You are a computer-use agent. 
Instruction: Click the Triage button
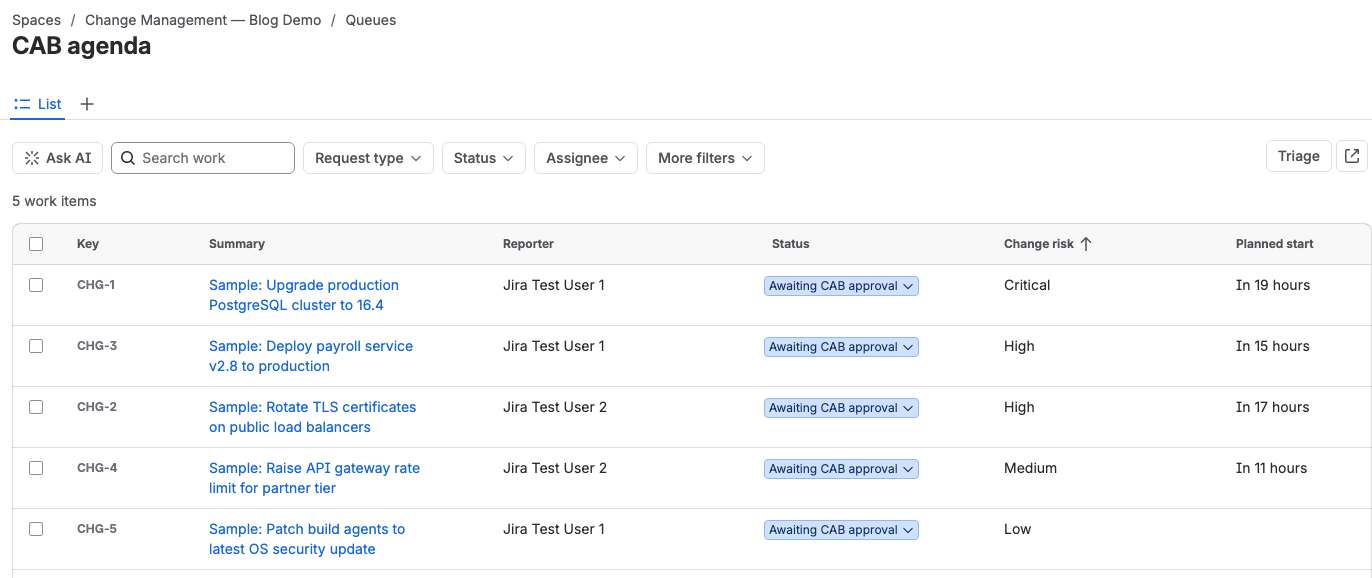click(x=1299, y=156)
